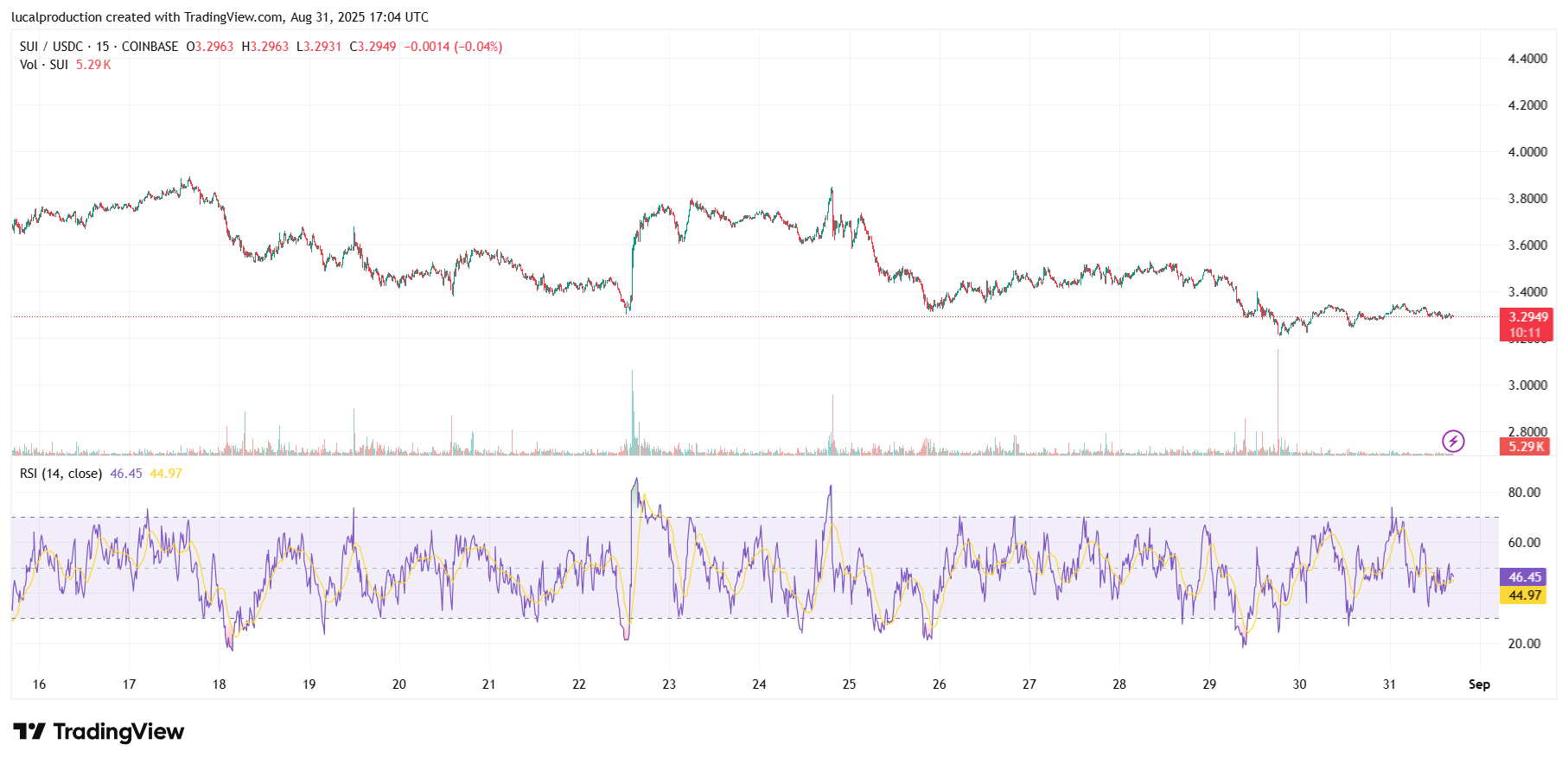The image size is (1568, 764).
Task: Click date 31 on the time axis
Action: click(x=1389, y=684)
